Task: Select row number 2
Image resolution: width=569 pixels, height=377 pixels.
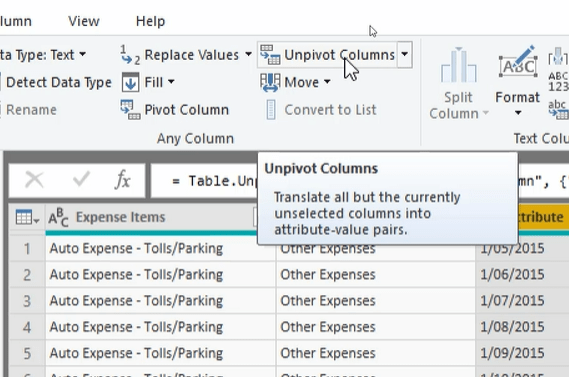Action: coord(27,275)
